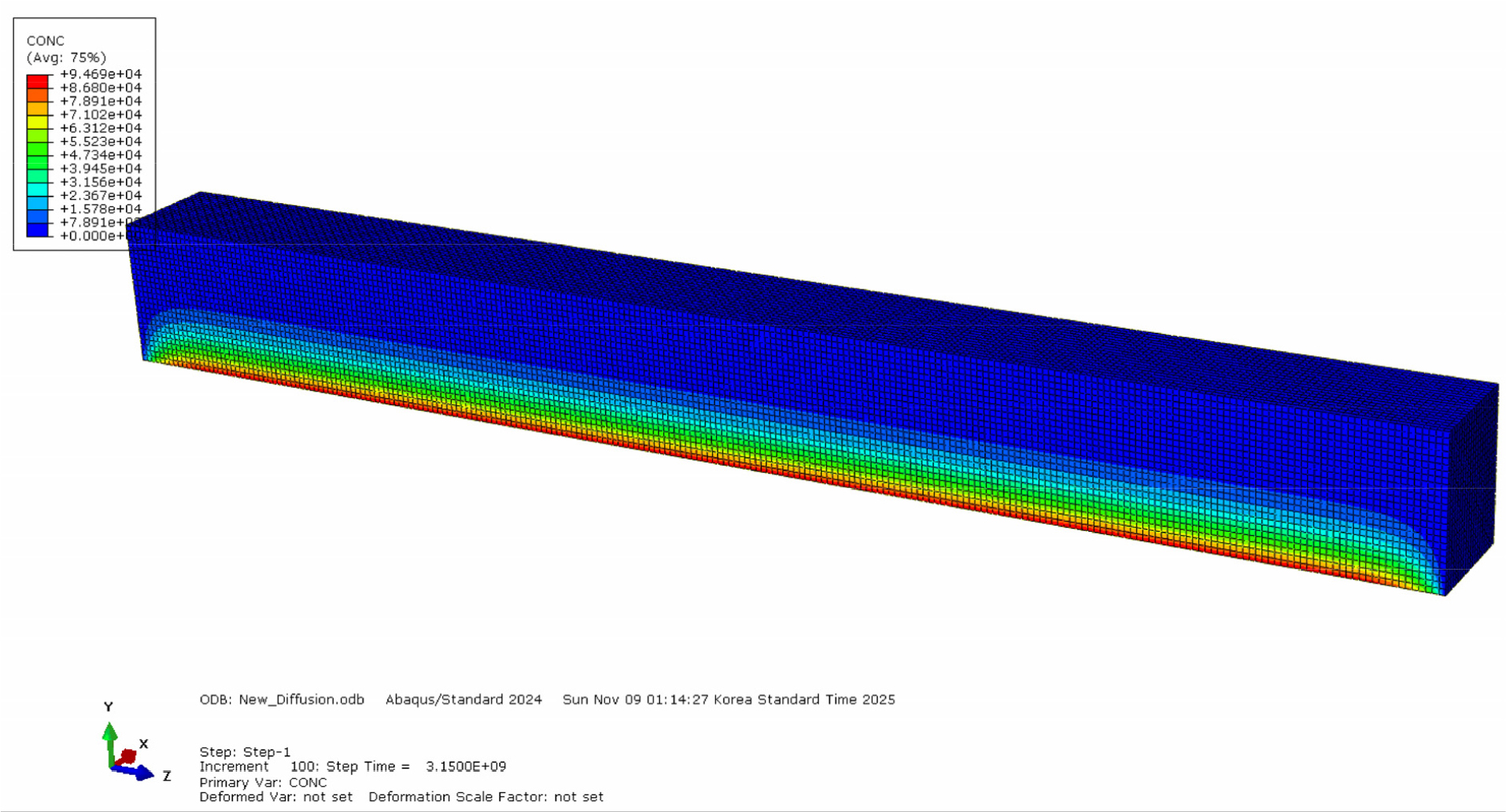Viewport: 1506px width, 812px height.
Task: Click the (Avg: 75%) legend label
Action: click(66, 57)
